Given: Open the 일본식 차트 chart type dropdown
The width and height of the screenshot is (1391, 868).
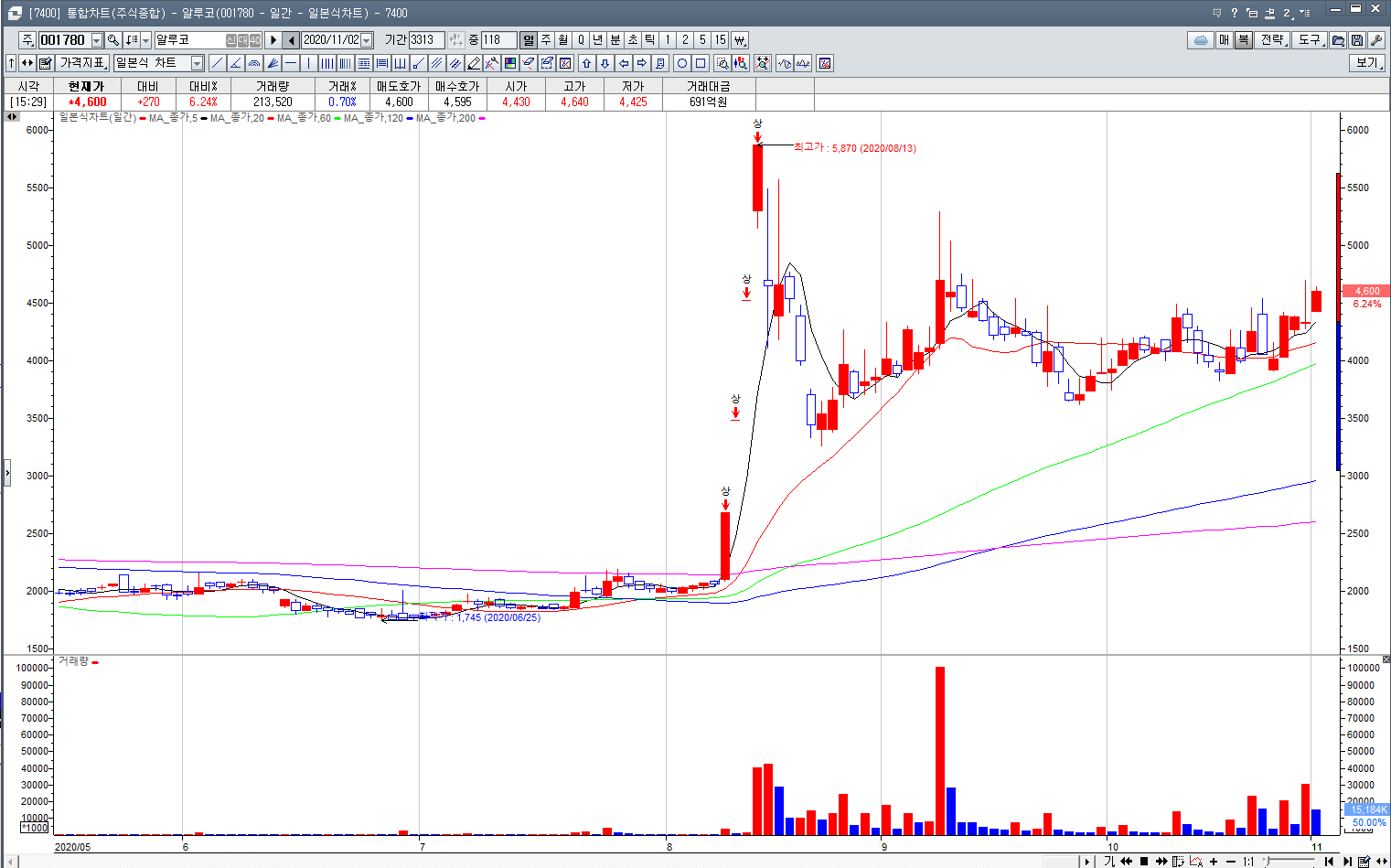Looking at the screenshot, I should pyautogui.click(x=197, y=63).
